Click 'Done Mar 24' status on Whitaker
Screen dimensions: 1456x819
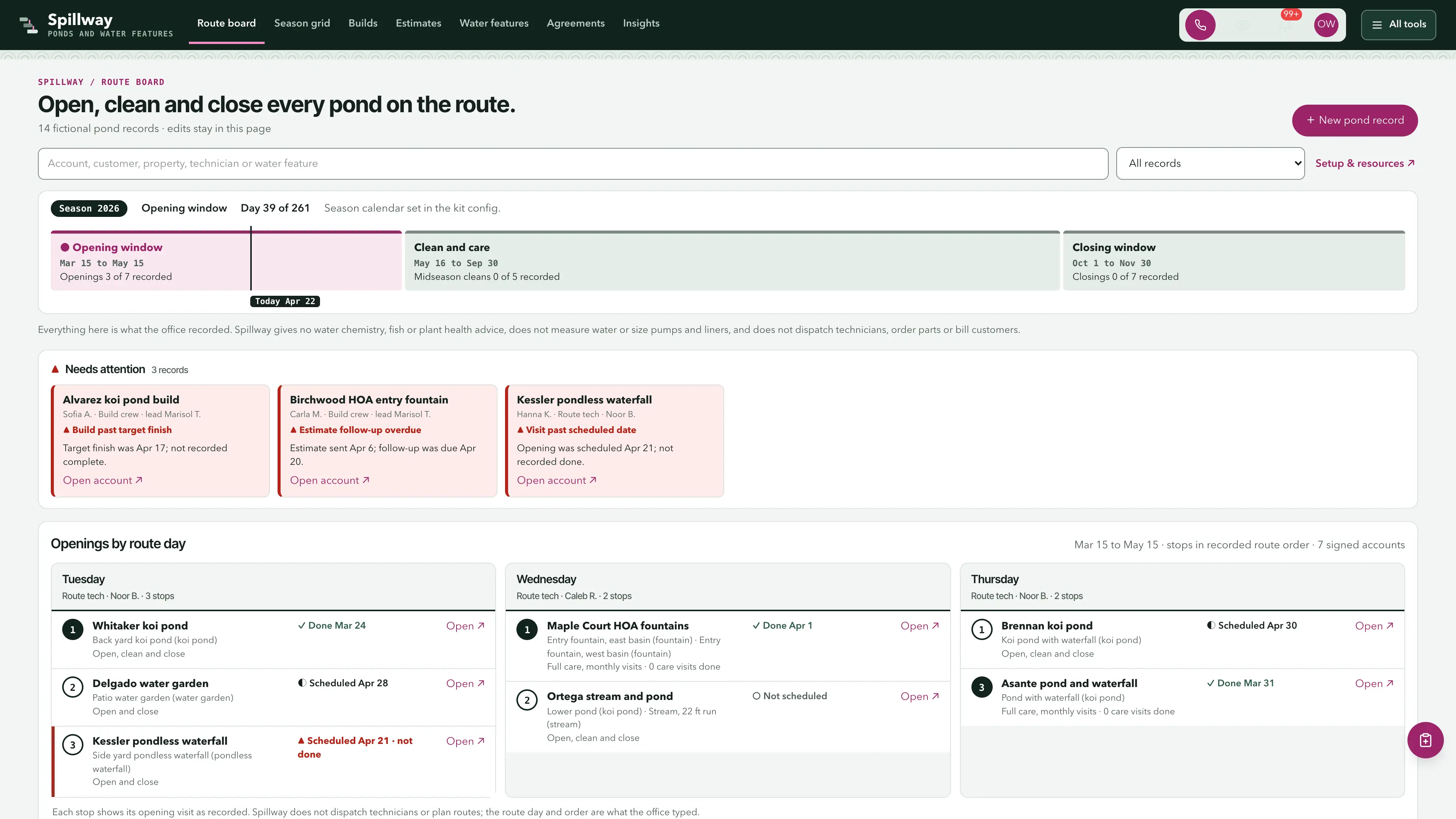(x=332, y=626)
